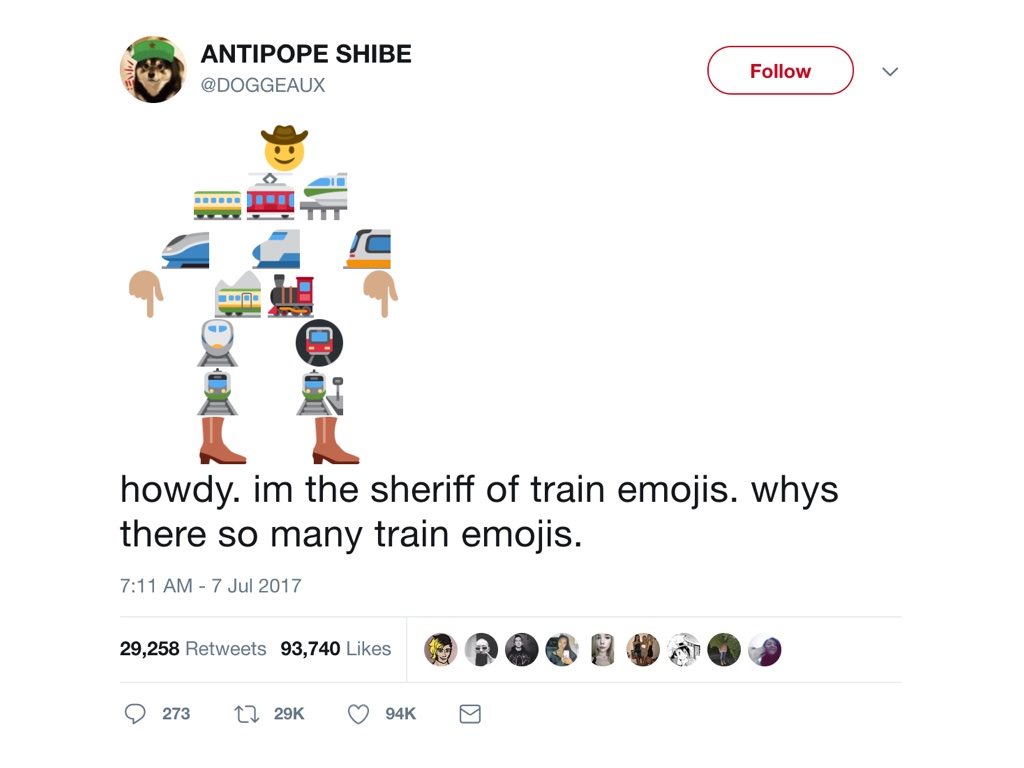Open the 7:11 AM - 7 Jul 2017 timestamp
The image size is (1024, 768).
pos(211,586)
